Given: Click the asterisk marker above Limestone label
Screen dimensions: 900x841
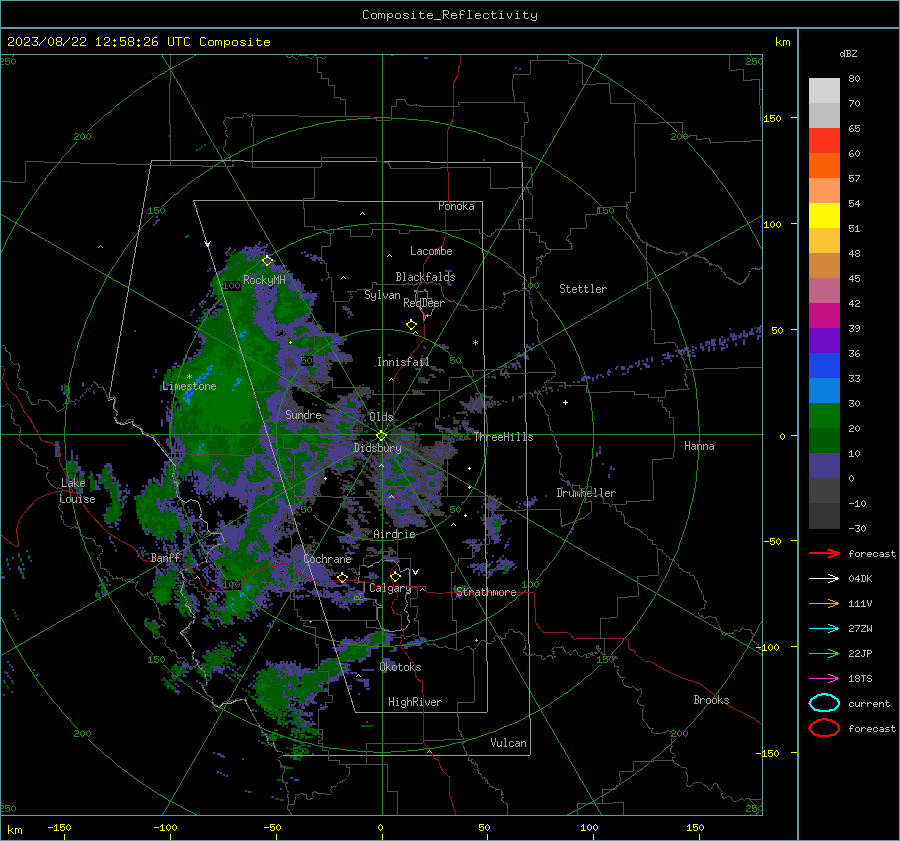Looking at the screenshot, I should tap(189, 377).
